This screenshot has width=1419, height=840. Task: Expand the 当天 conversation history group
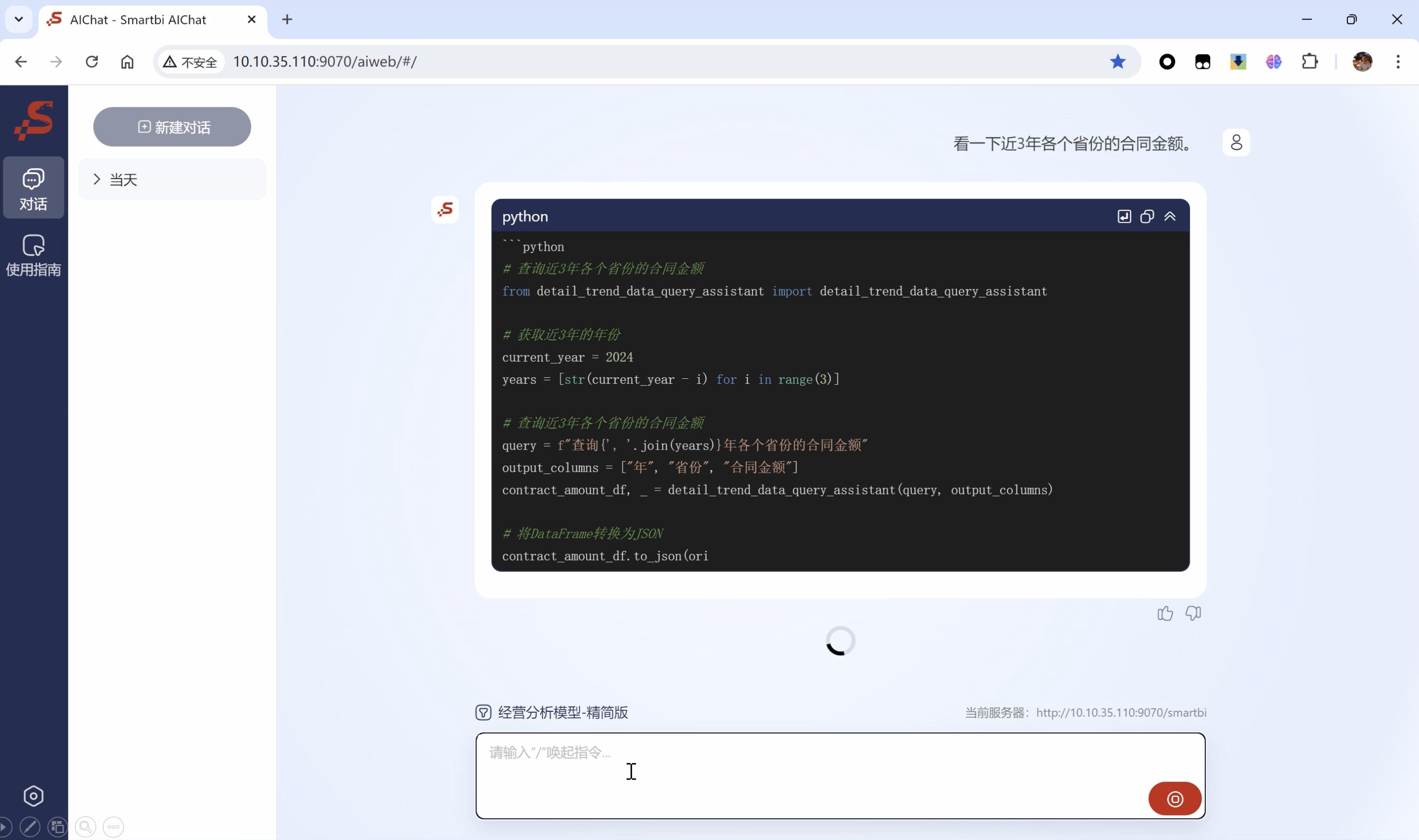(x=172, y=179)
